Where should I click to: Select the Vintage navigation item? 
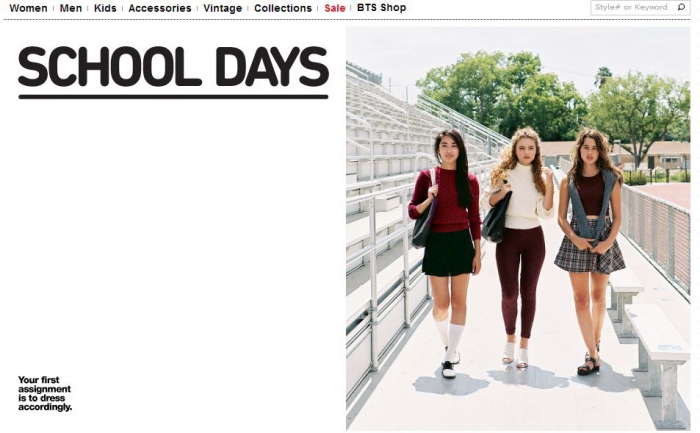[x=222, y=8]
